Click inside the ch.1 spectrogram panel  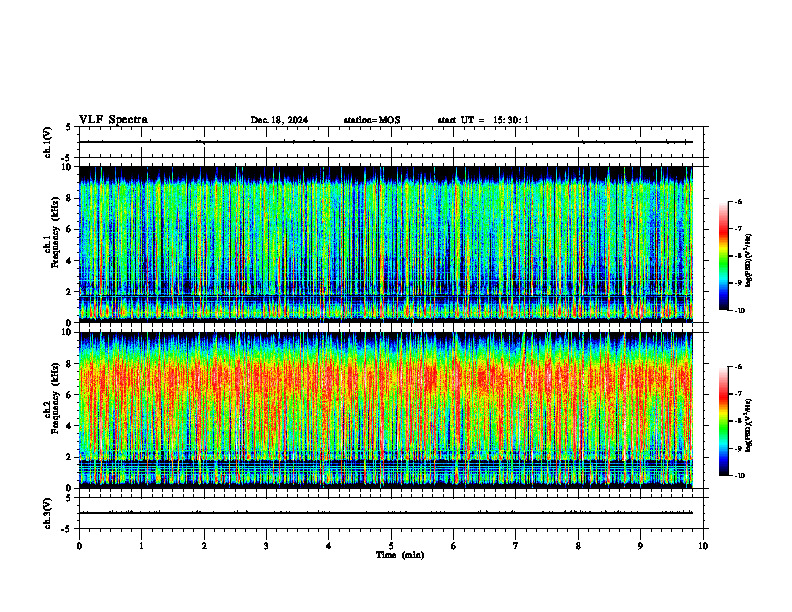386,244
